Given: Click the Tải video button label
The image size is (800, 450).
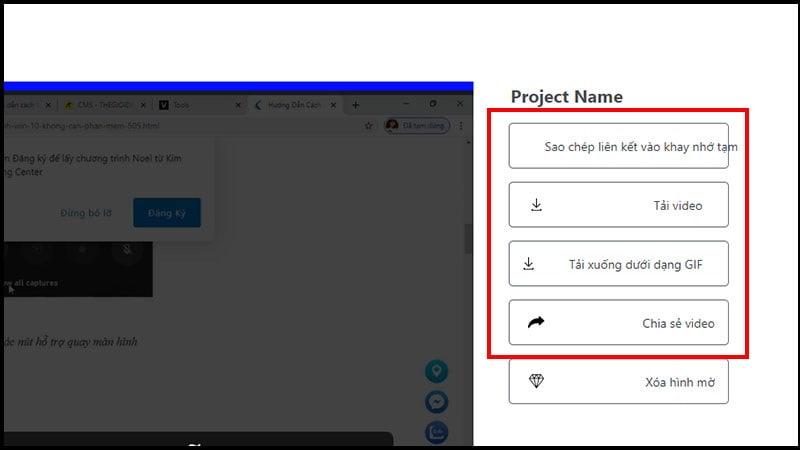Looking at the screenshot, I should coord(678,206).
